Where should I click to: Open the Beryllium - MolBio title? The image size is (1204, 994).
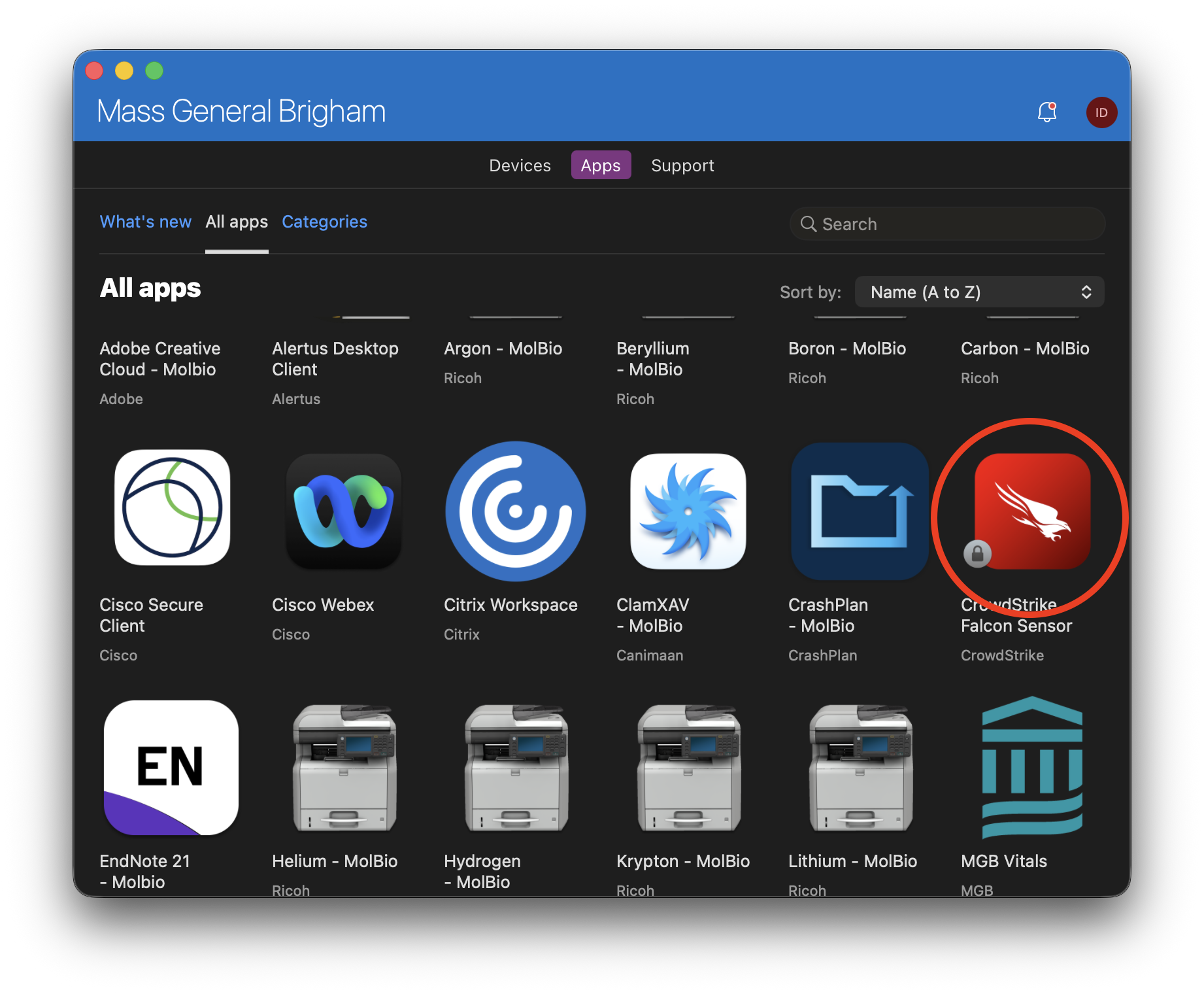point(653,359)
